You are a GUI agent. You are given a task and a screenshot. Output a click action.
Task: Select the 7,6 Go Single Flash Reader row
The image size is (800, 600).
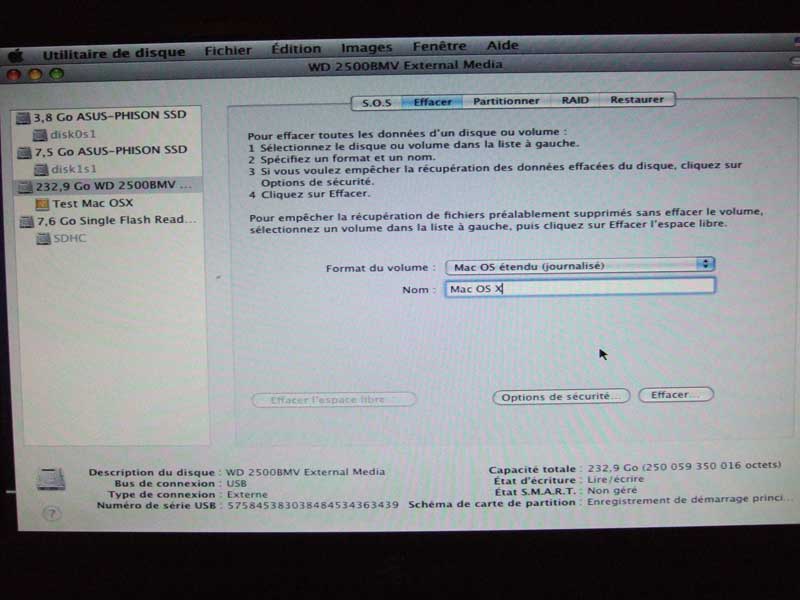(x=111, y=221)
